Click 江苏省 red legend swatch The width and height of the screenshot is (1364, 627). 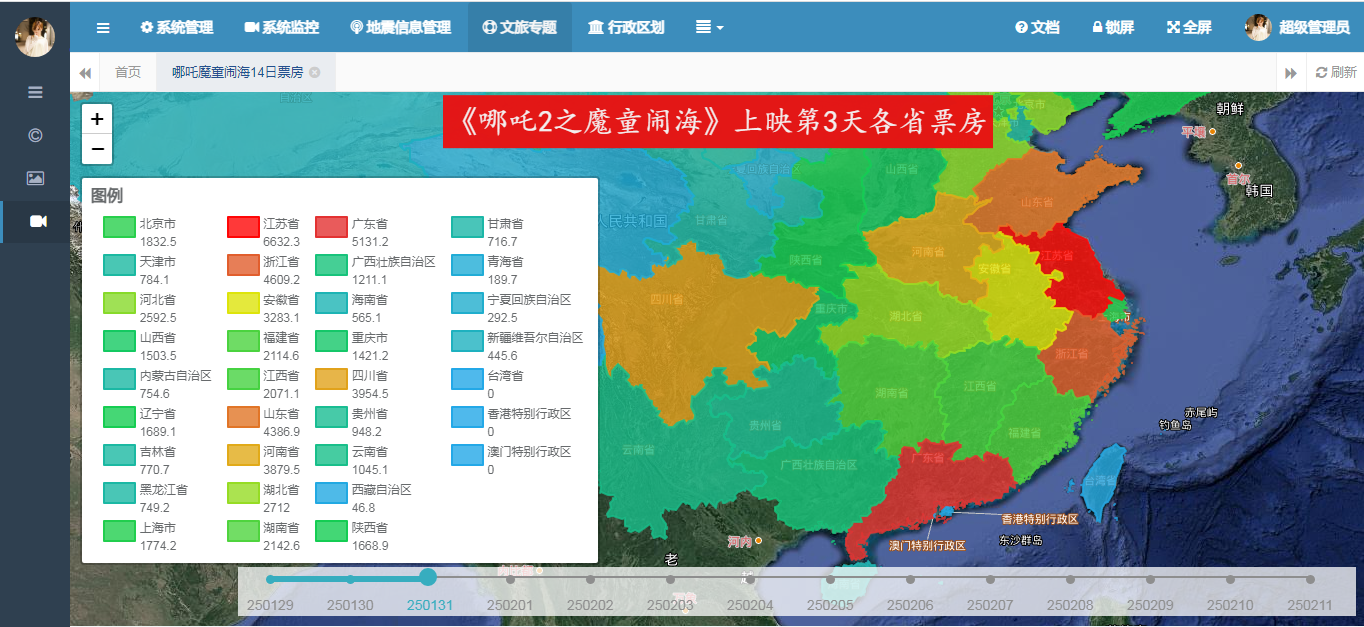click(x=243, y=227)
